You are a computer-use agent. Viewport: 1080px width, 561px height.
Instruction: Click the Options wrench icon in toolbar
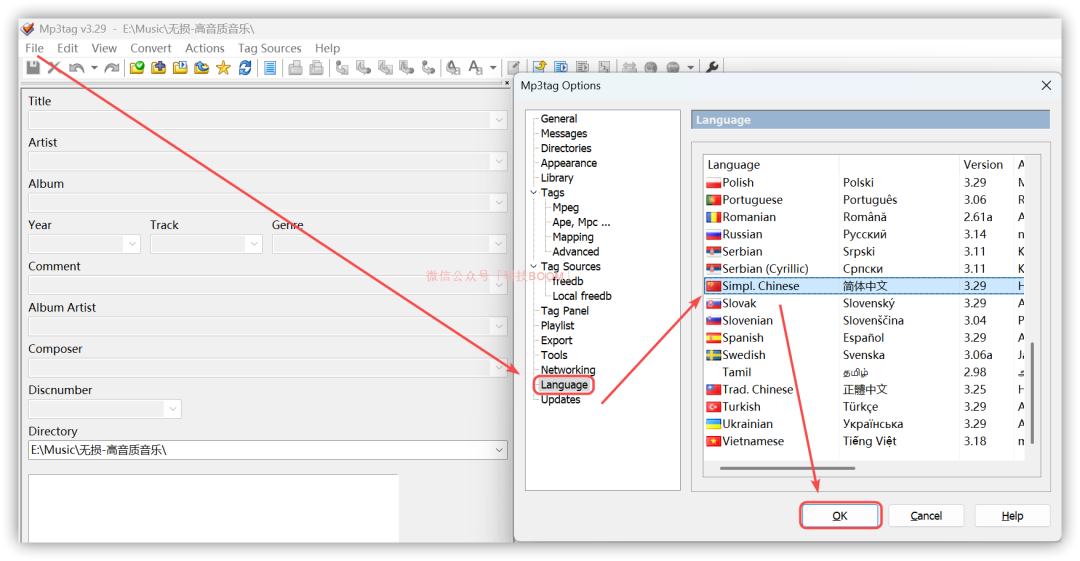pyautogui.click(x=712, y=68)
